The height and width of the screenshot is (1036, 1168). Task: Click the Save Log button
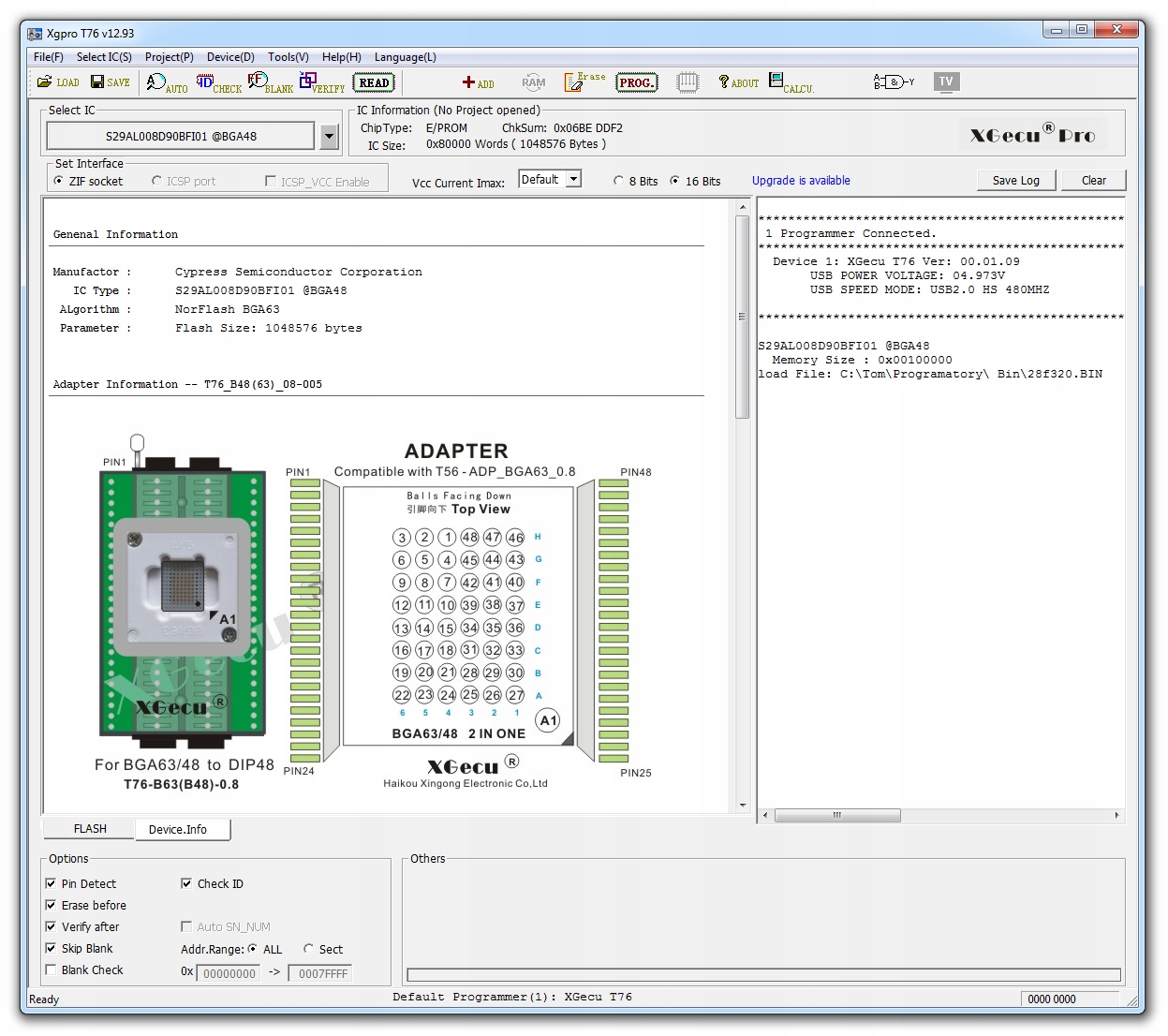click(x=1015, y=181)
